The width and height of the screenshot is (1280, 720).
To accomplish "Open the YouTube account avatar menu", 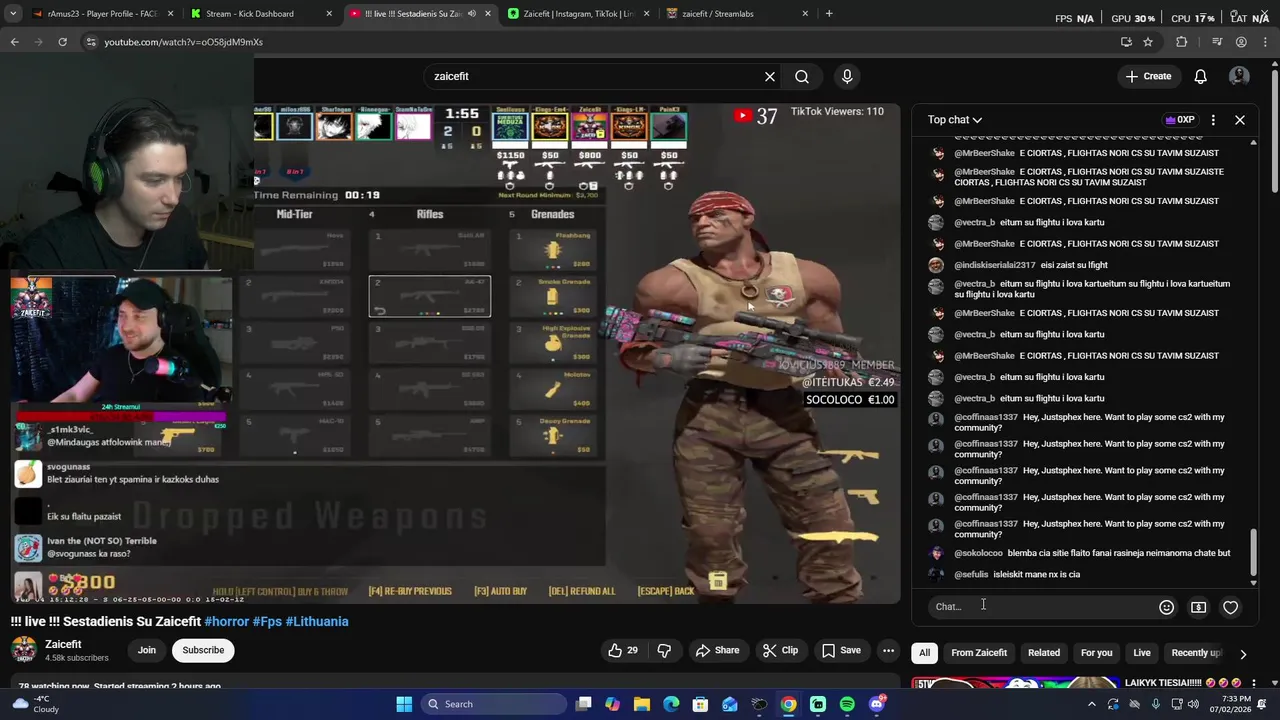I will [1239, 76].
